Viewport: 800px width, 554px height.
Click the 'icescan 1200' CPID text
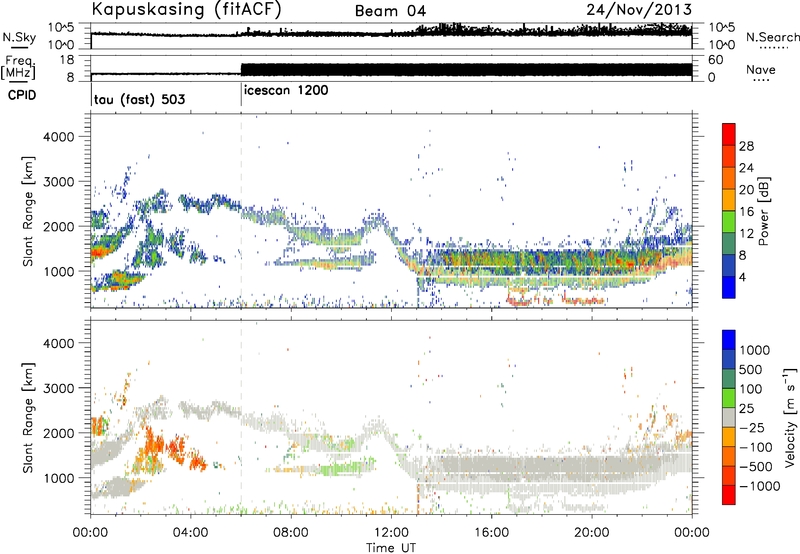pyautogui.click(x=286, y=91)
